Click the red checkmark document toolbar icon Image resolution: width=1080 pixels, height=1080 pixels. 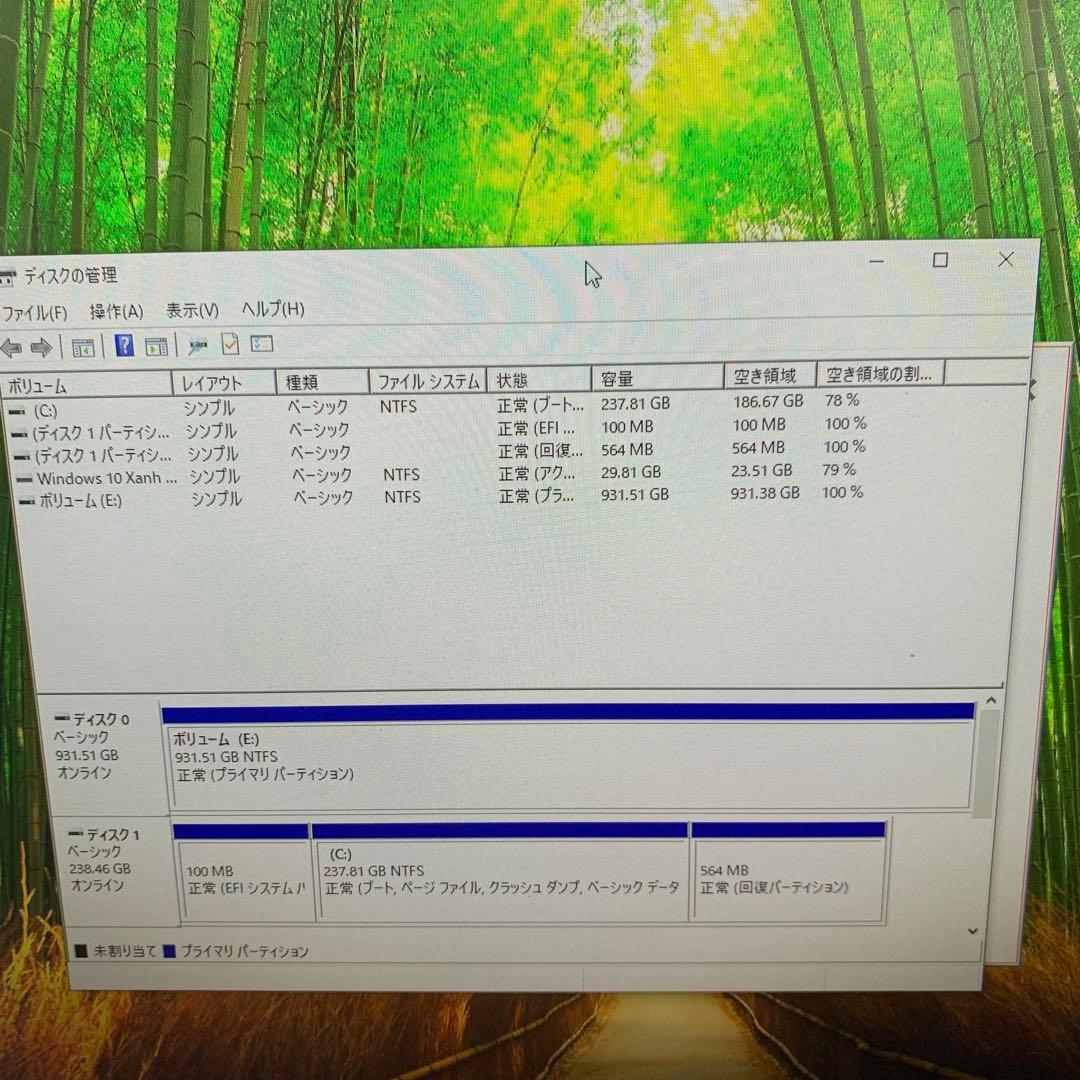tap(229, 345)
